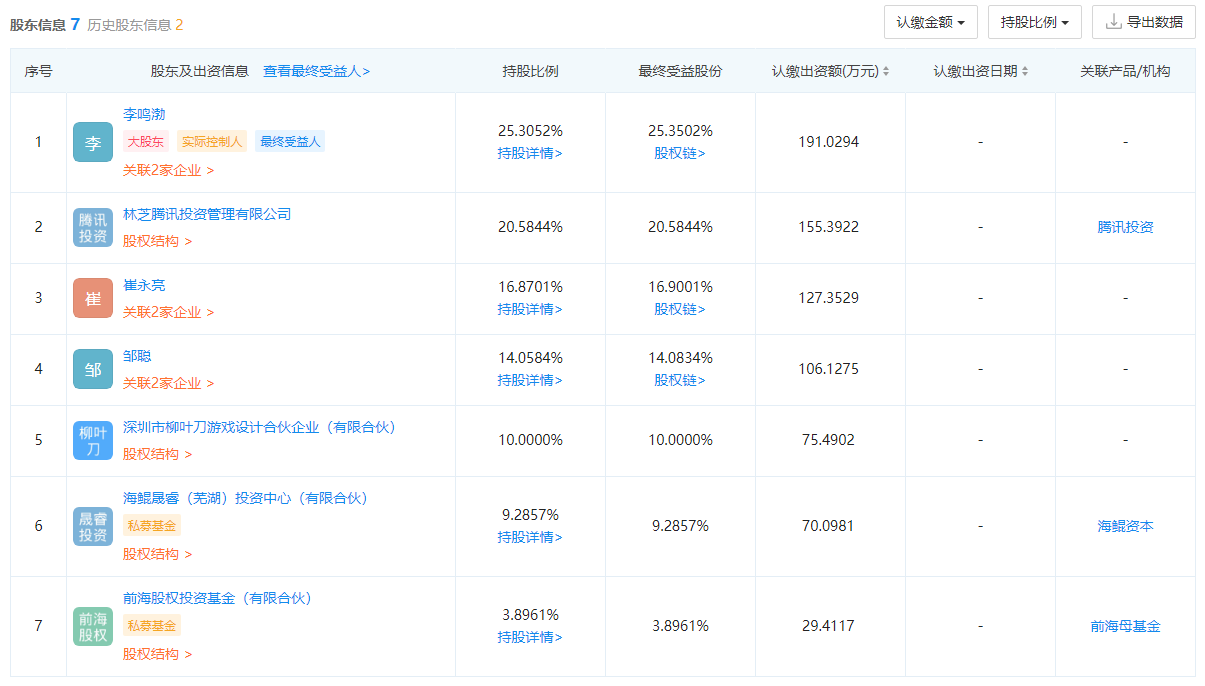The image size is (1205, 686).
Task: Expand 股权结构 for 柳叶刀游戏设计
Action: tap(157, 454)
